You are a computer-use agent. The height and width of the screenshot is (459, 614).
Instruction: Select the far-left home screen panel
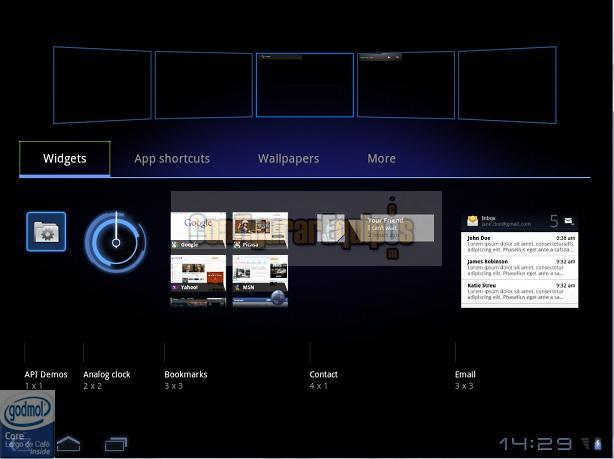(x=102, y=85)
